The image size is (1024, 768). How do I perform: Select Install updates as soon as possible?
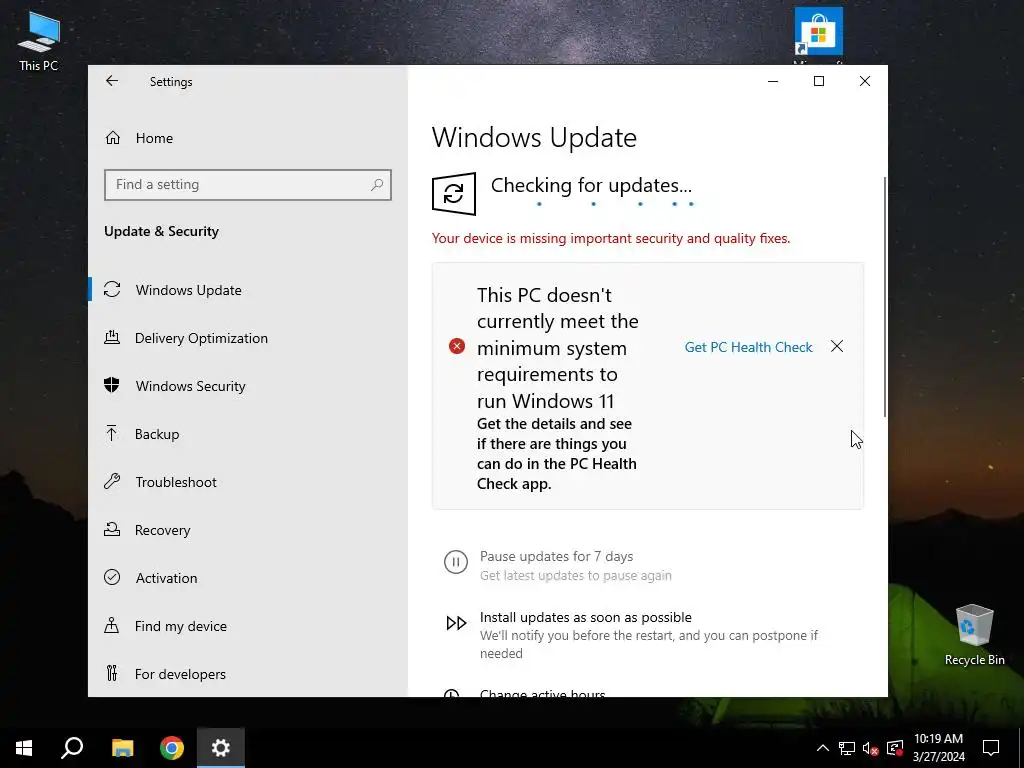pyautogui.click(x=586, y=617)
